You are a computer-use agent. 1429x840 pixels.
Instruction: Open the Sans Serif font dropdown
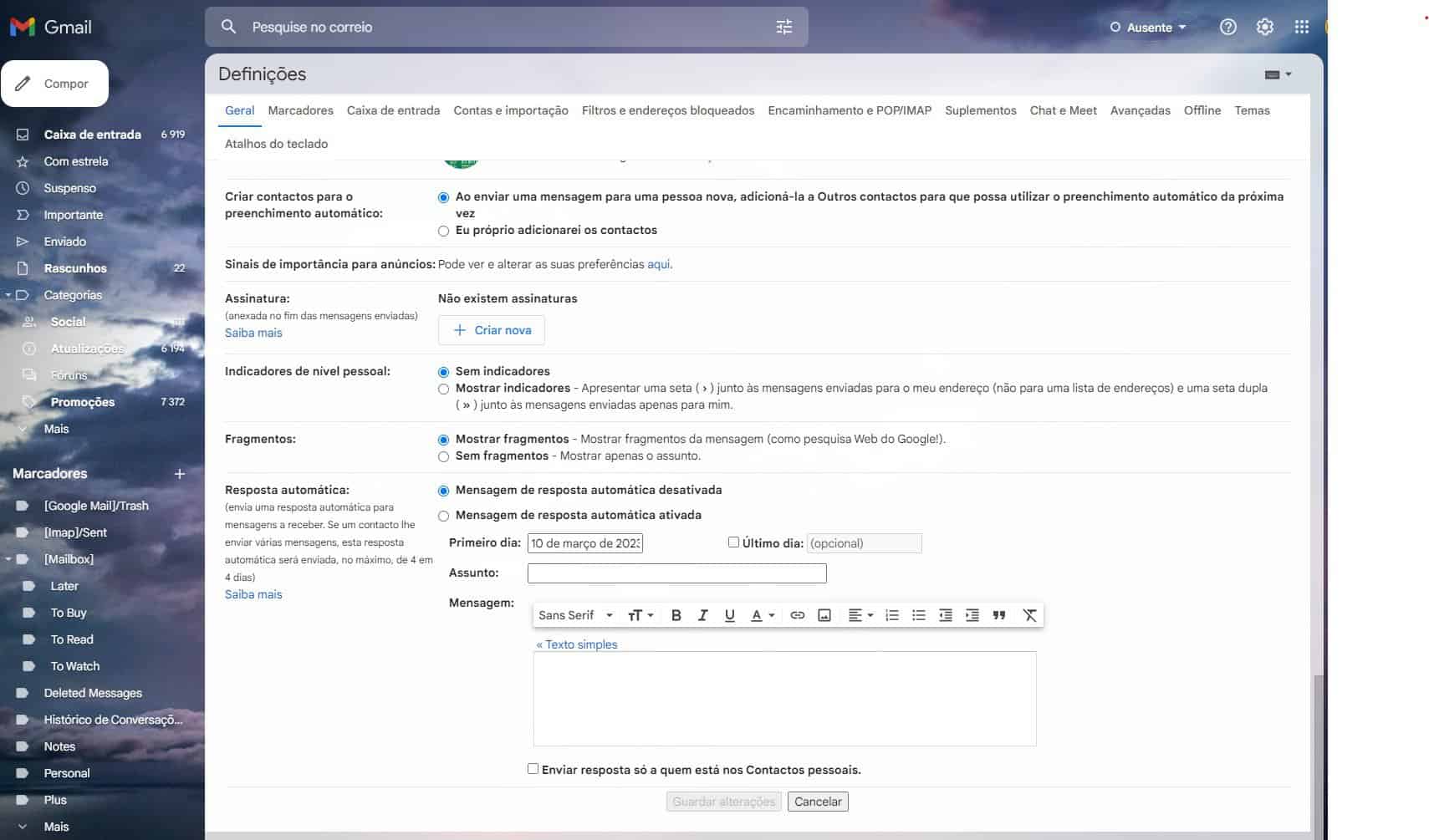pyautogui.click(x=575, y=615)
